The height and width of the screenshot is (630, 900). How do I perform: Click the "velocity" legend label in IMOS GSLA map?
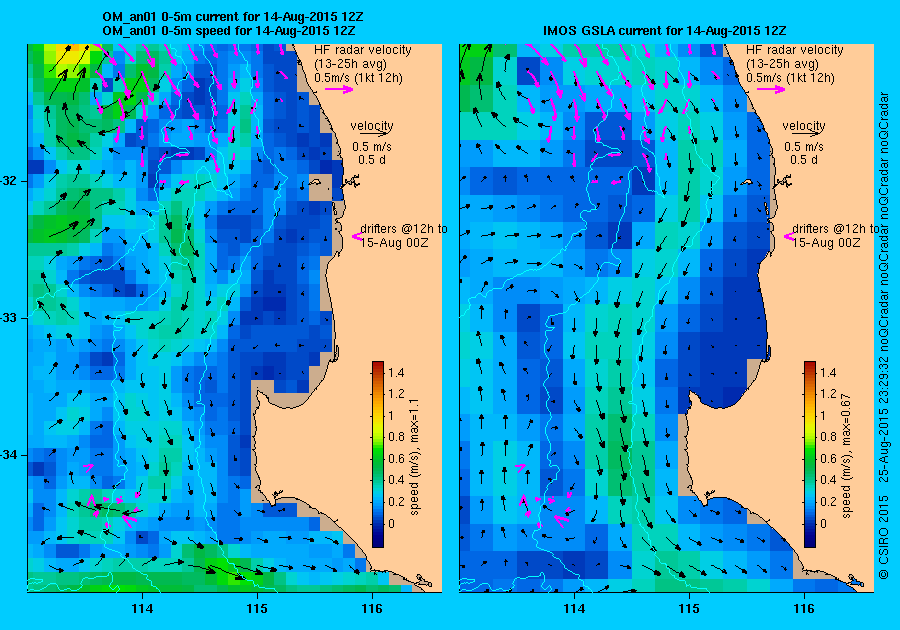click(804, 125)
